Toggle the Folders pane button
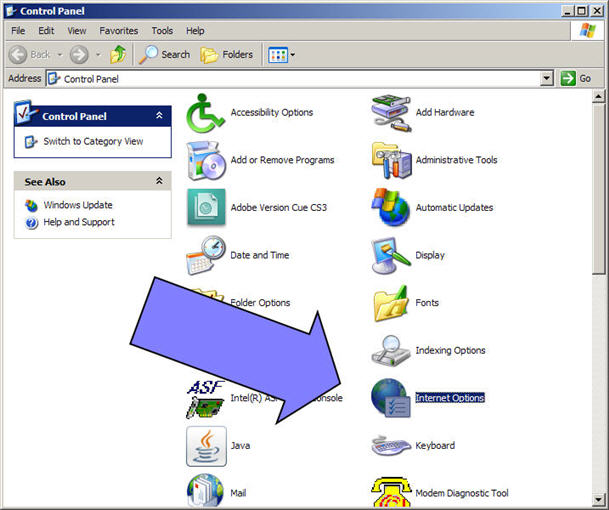609x510 pixels. [227, 55]
